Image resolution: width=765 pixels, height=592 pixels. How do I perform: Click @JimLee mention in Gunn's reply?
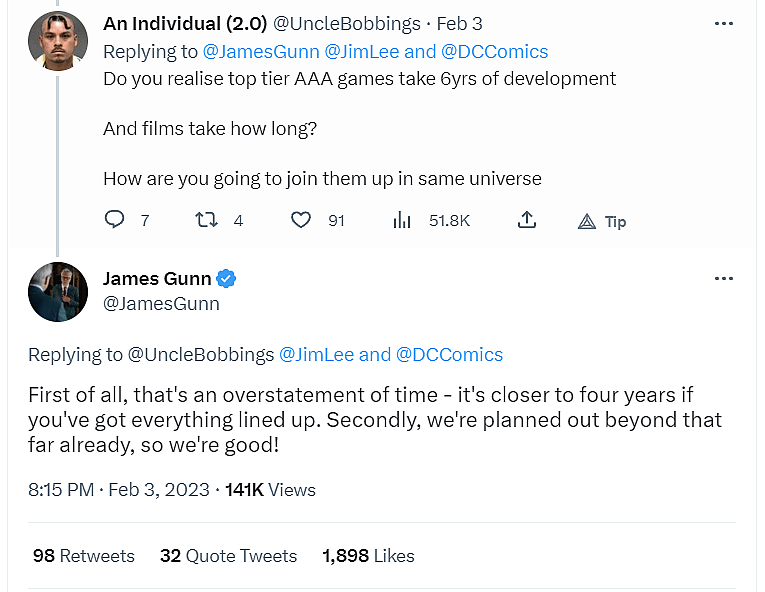pos(314,354)
